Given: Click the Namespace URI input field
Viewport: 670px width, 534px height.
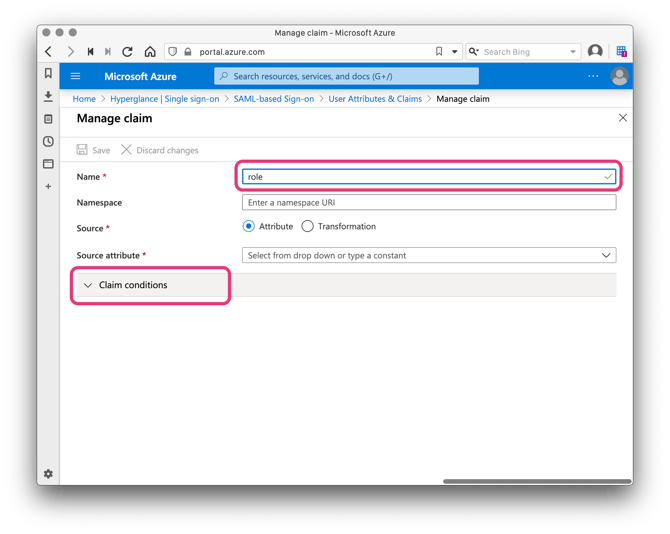Looking at the screenshot, I should [429, 203].
